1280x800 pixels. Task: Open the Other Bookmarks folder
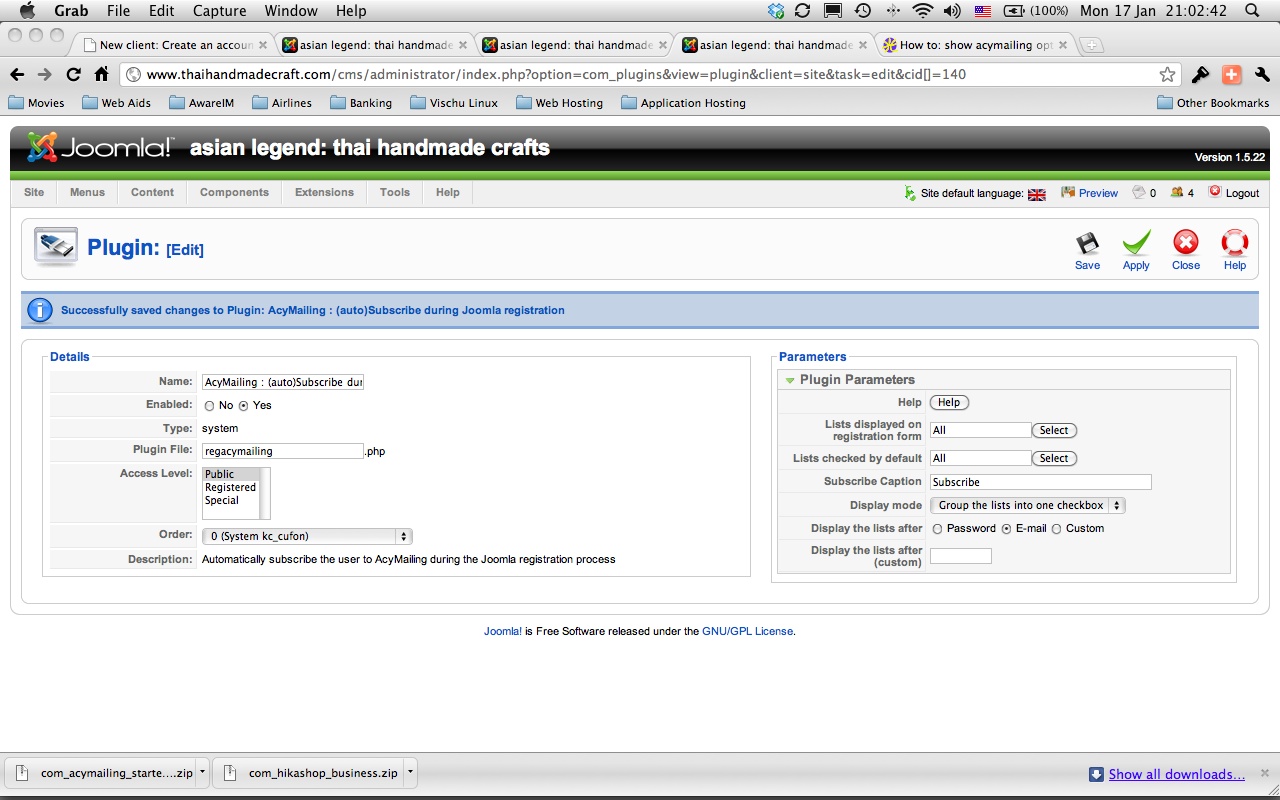point(1213,103)
